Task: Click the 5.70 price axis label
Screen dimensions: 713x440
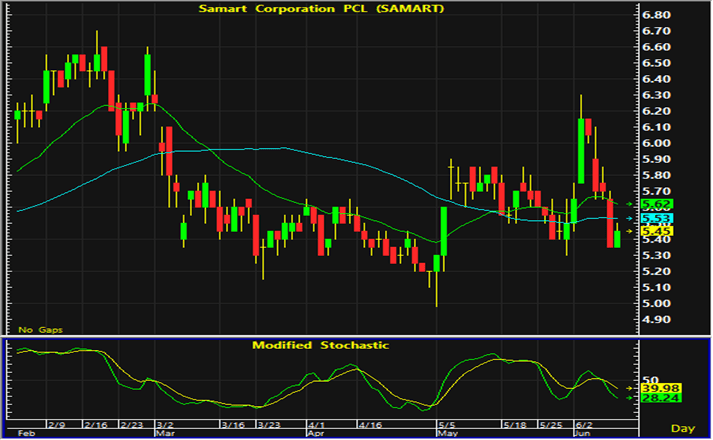Action: tap(656, 191)
